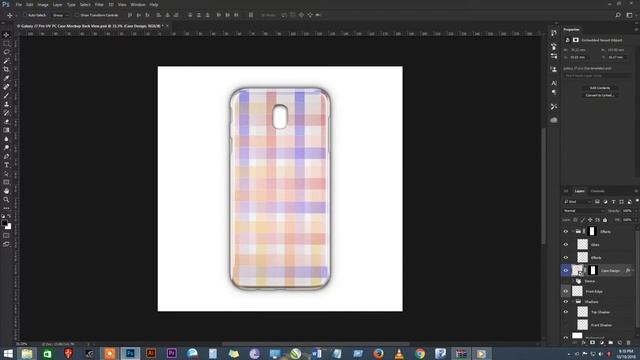Open Auto-Select Group dropdown
The width and height of the screenshot is (640, 360).
click(x=60, y=15)
